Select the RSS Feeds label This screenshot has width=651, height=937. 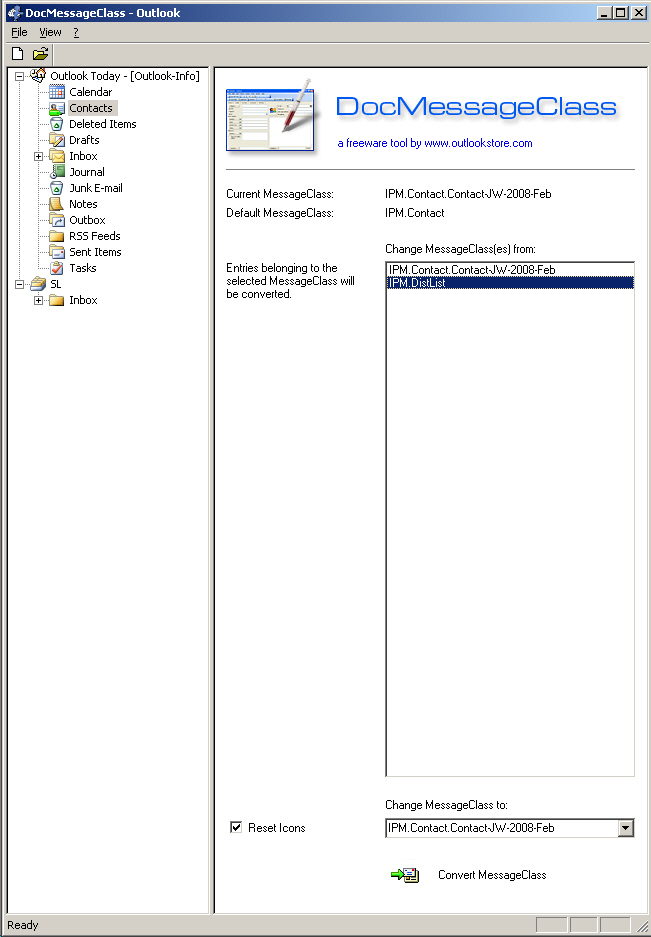95,236
